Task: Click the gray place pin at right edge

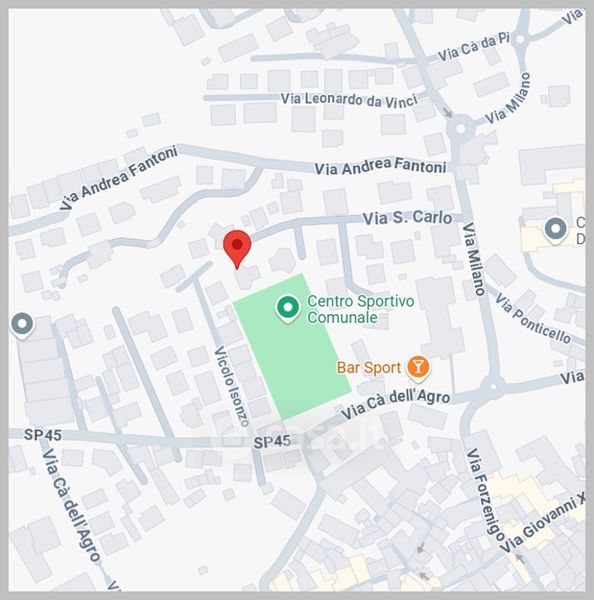Action: [x=556, y=231]
